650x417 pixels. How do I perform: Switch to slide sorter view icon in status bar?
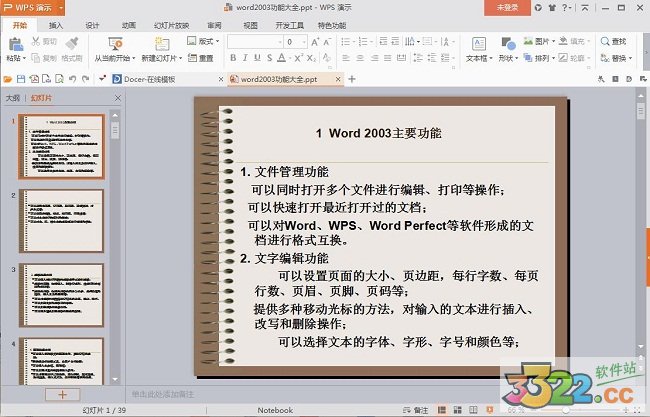[458, 410]
